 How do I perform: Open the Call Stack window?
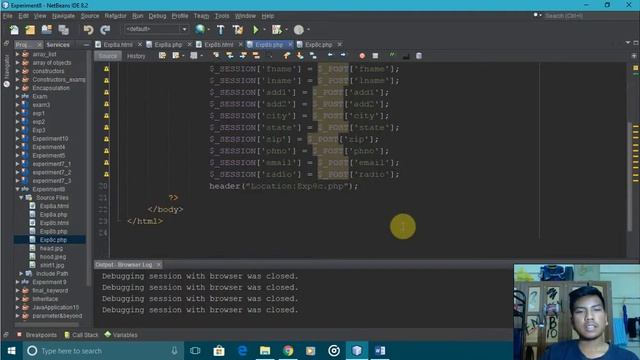[x=81, y=335]
